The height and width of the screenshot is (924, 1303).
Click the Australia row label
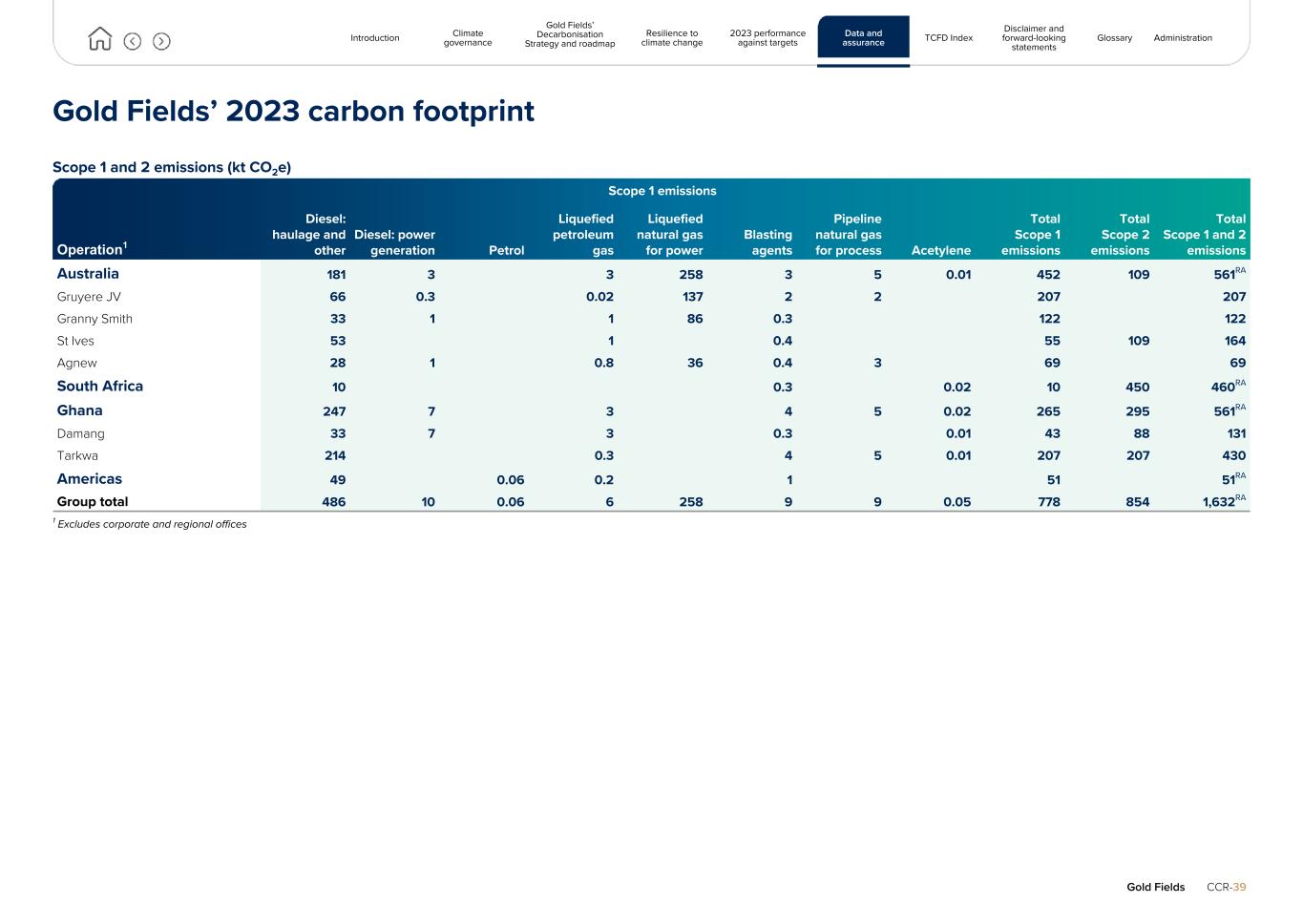88,274
